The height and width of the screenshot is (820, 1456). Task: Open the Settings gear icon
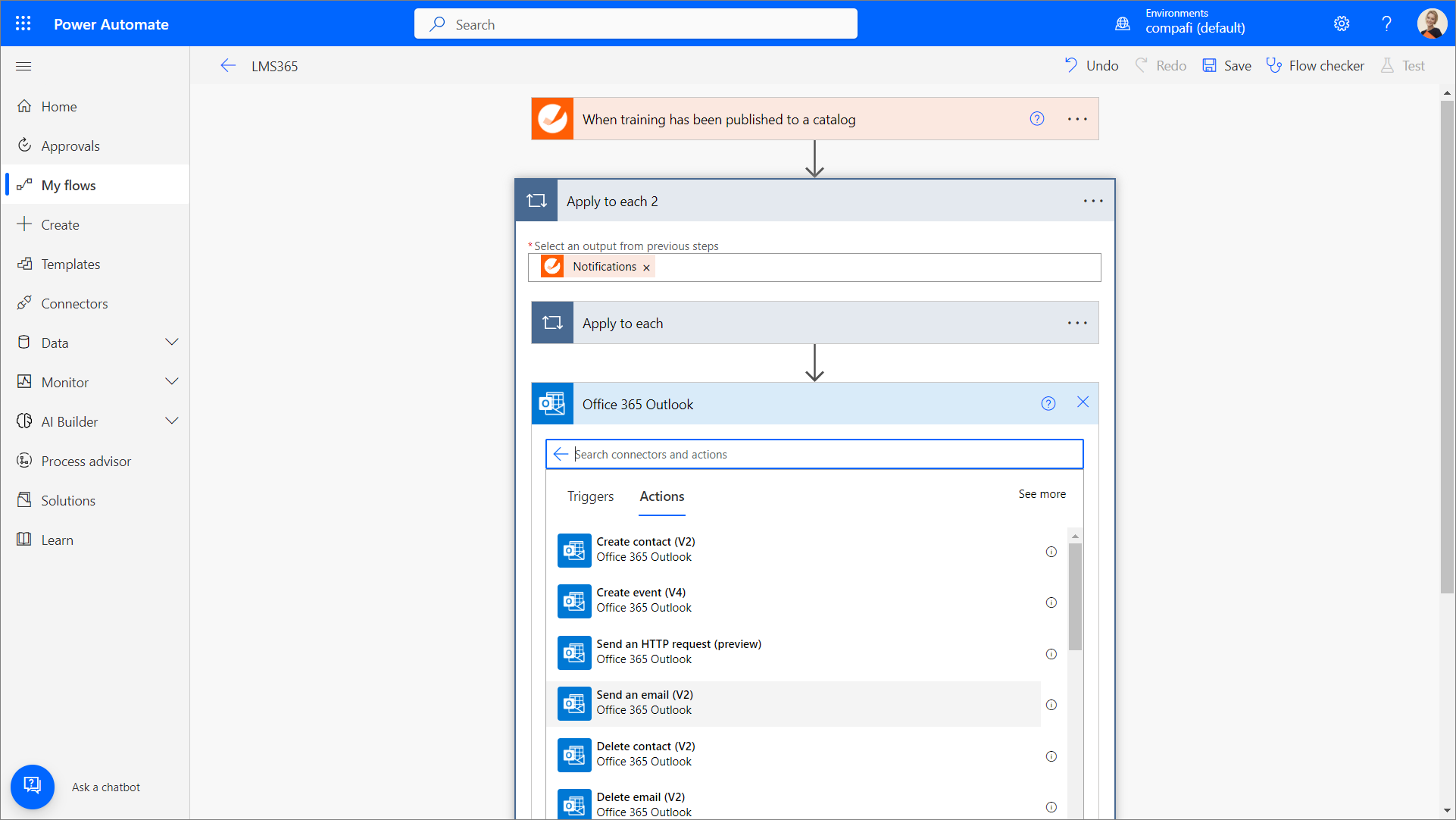coord(1342,23)
